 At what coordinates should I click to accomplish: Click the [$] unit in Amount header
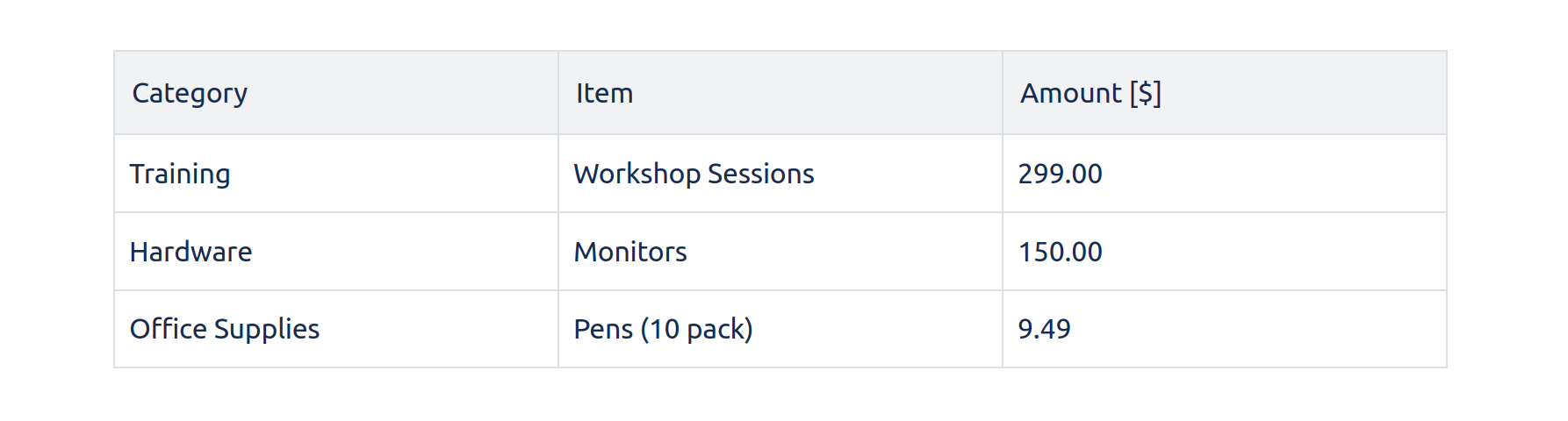pyautogui.click(x=1145, y=93)
